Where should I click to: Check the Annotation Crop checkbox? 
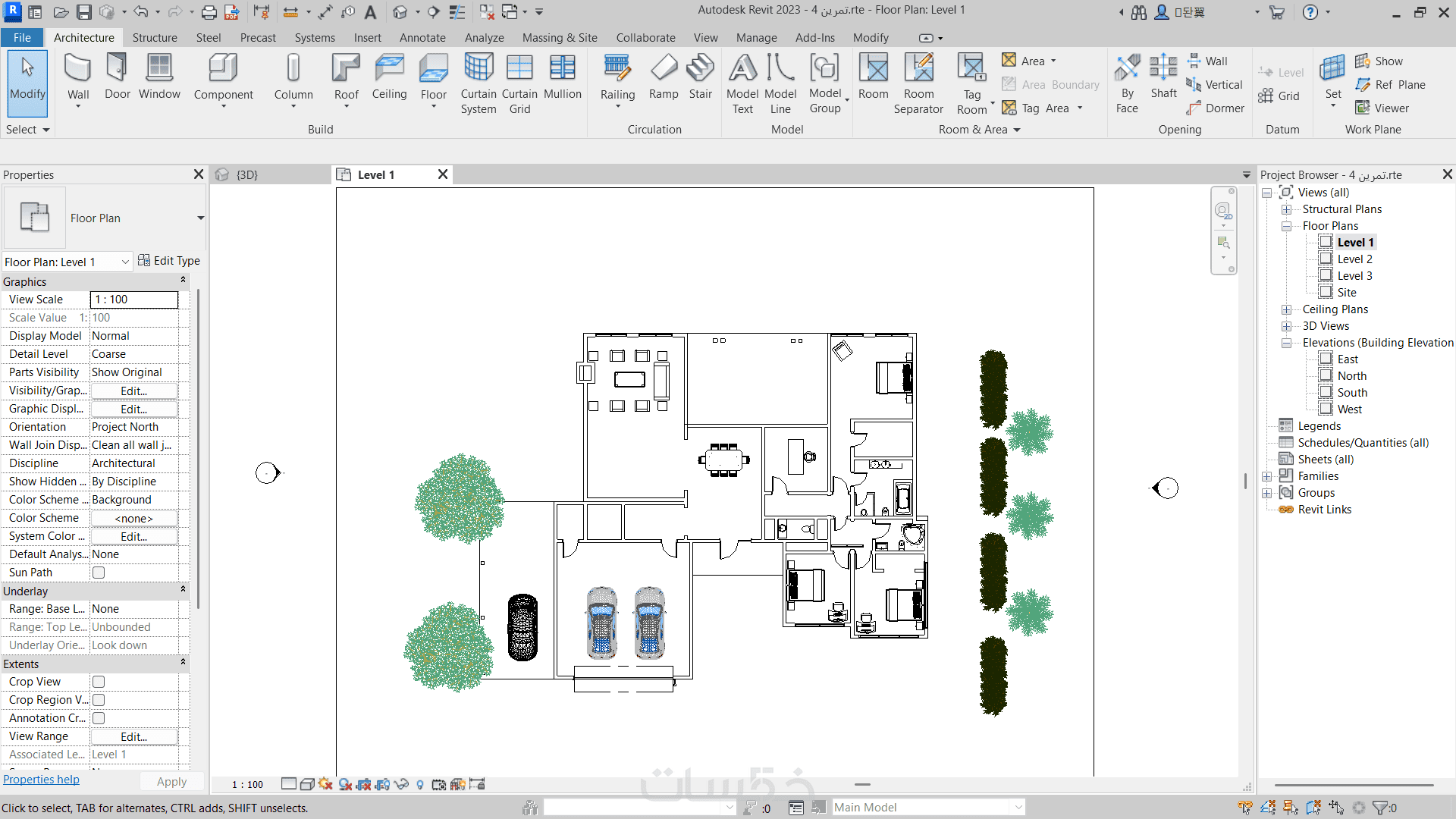click(x=99, y=718)
